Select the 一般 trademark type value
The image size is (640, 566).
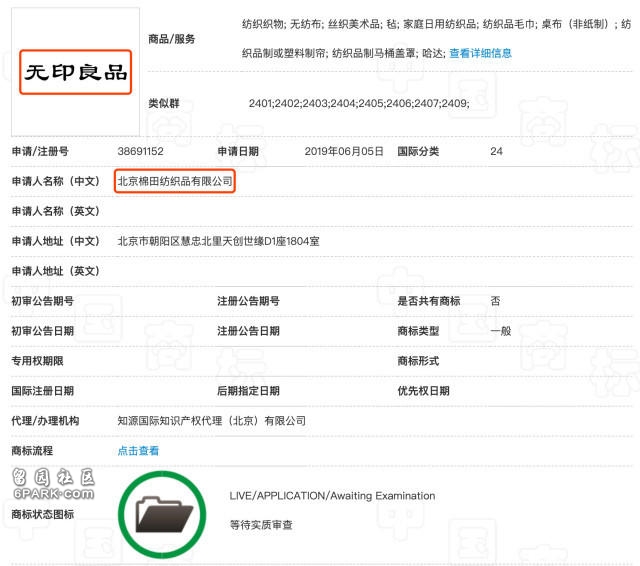(x=501, y=331)
